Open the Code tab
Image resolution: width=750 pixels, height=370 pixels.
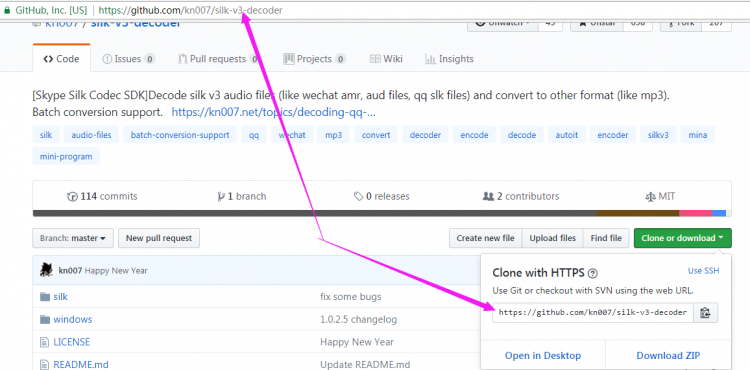61,59
